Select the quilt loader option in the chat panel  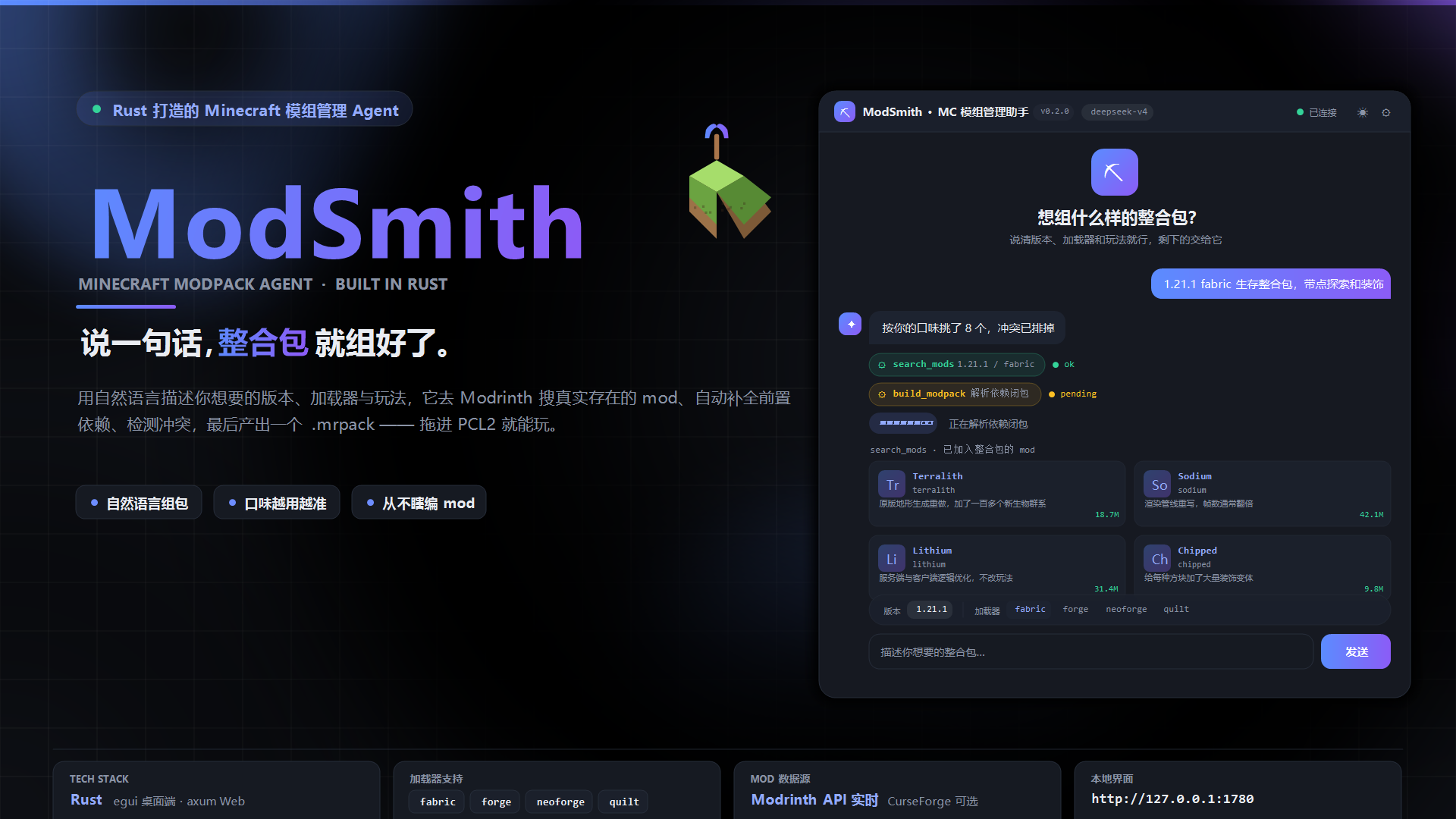(1176, 609)
